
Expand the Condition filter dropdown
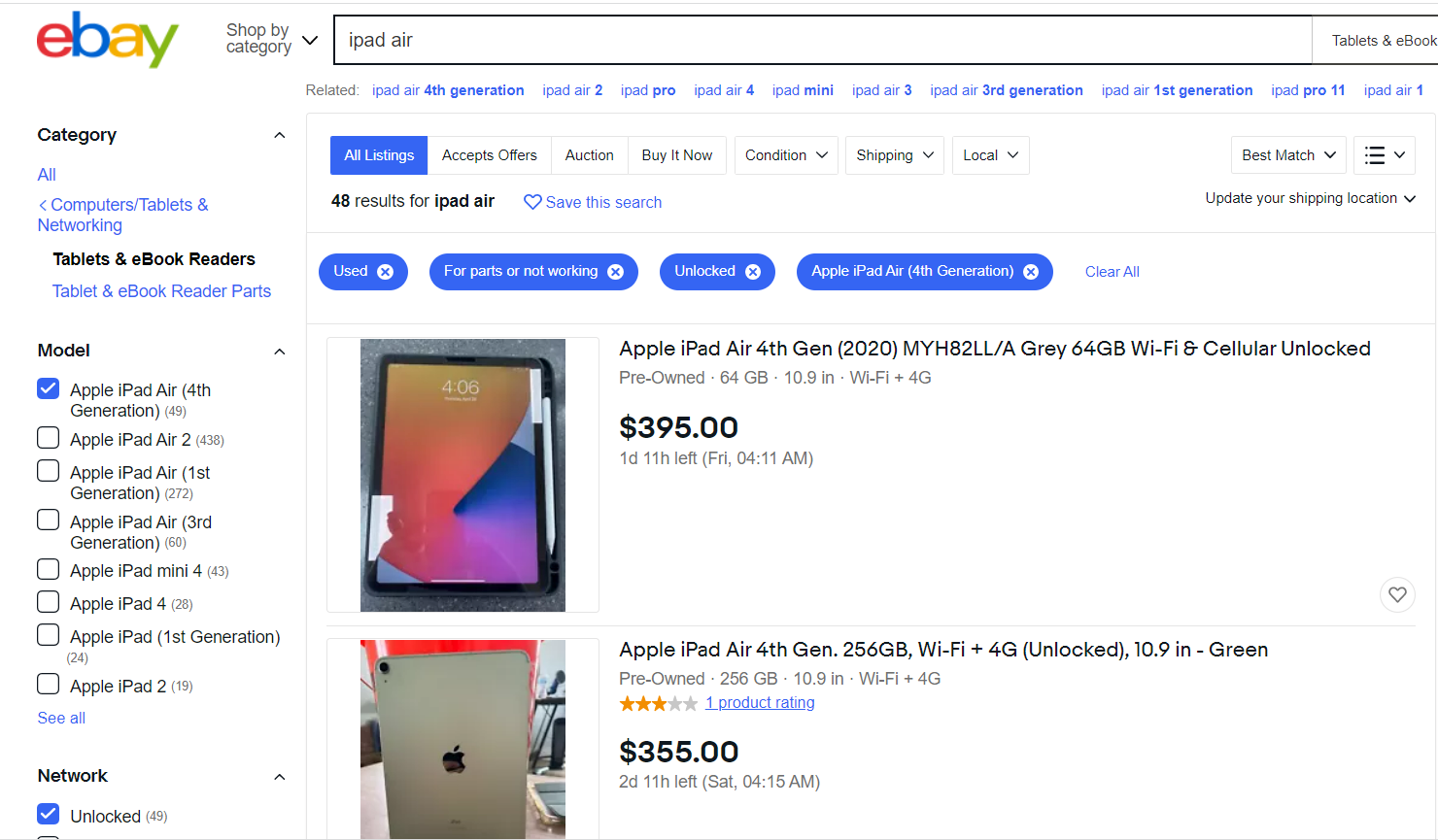pos(786,155)
